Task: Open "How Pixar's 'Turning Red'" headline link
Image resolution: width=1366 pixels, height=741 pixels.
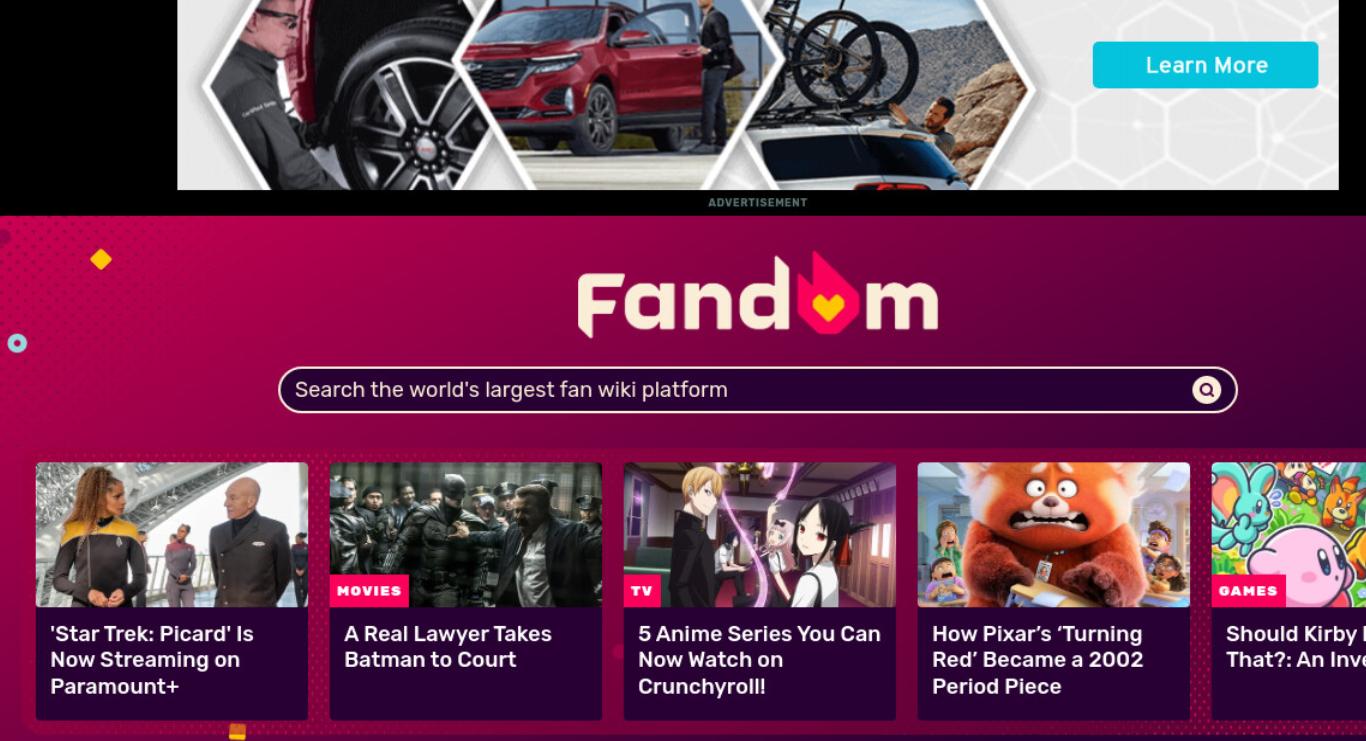Action: coord(1038,660)
